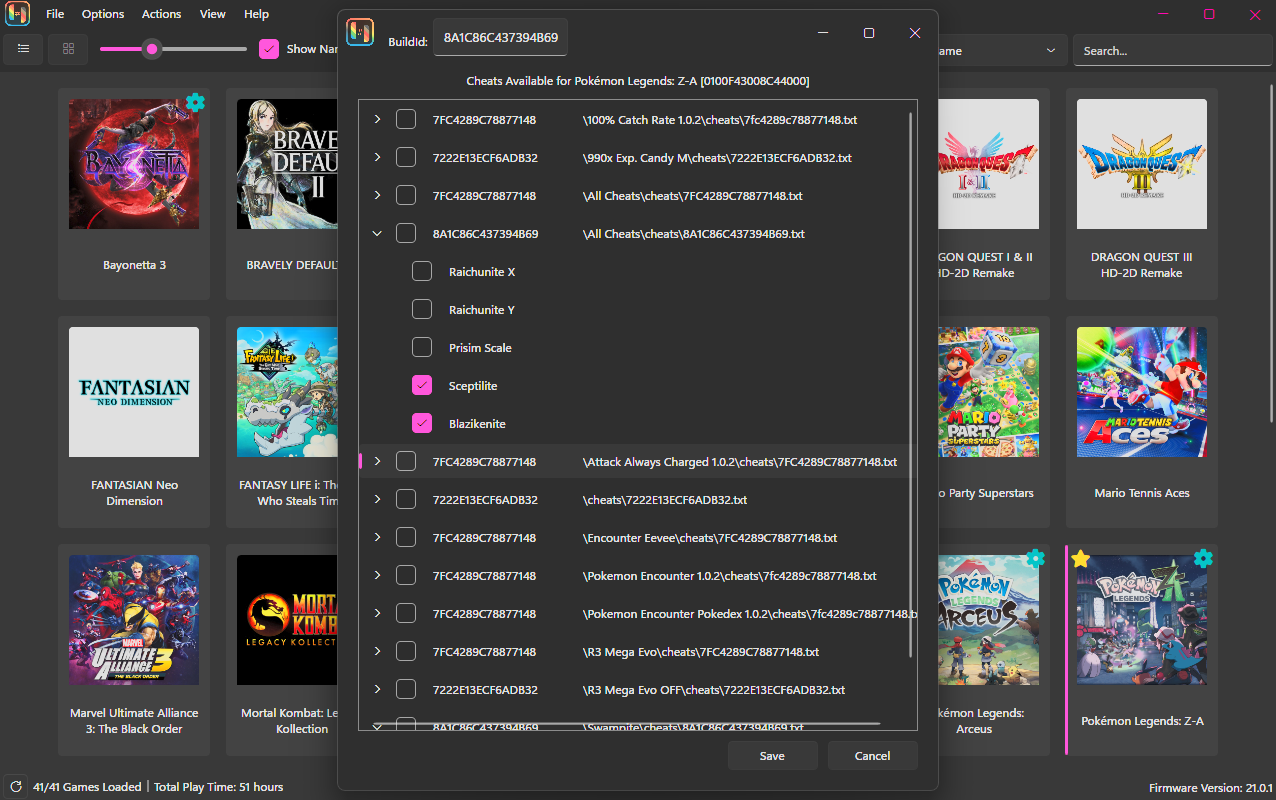Check the 990x Exp. Candy M cheat
This screenshot has width=1276, height=800.
pos(406,158)
